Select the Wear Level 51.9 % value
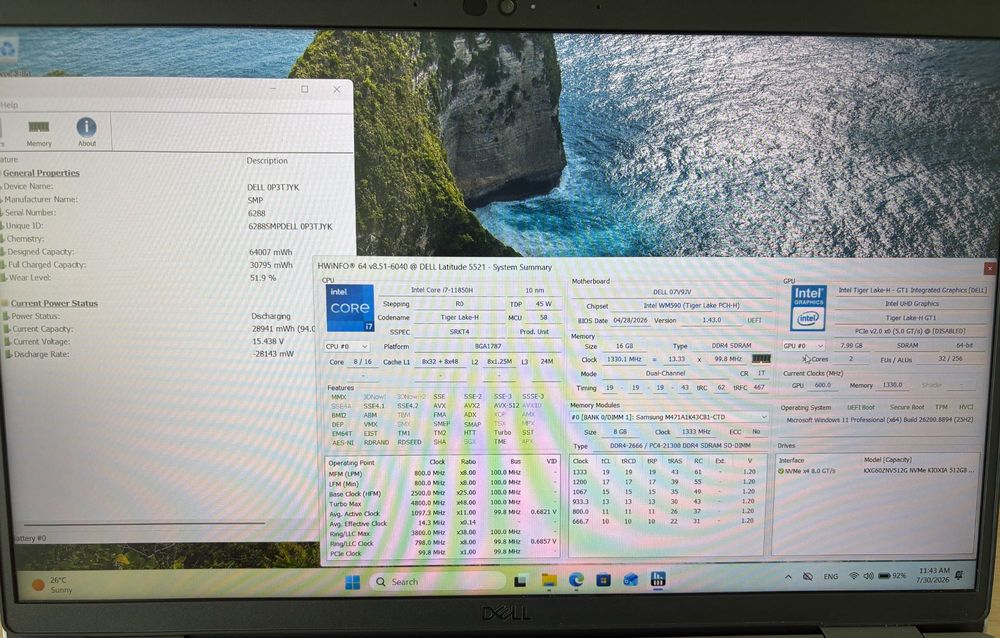This screenshot has height=638, width=1000. click(x=263, y=278)
